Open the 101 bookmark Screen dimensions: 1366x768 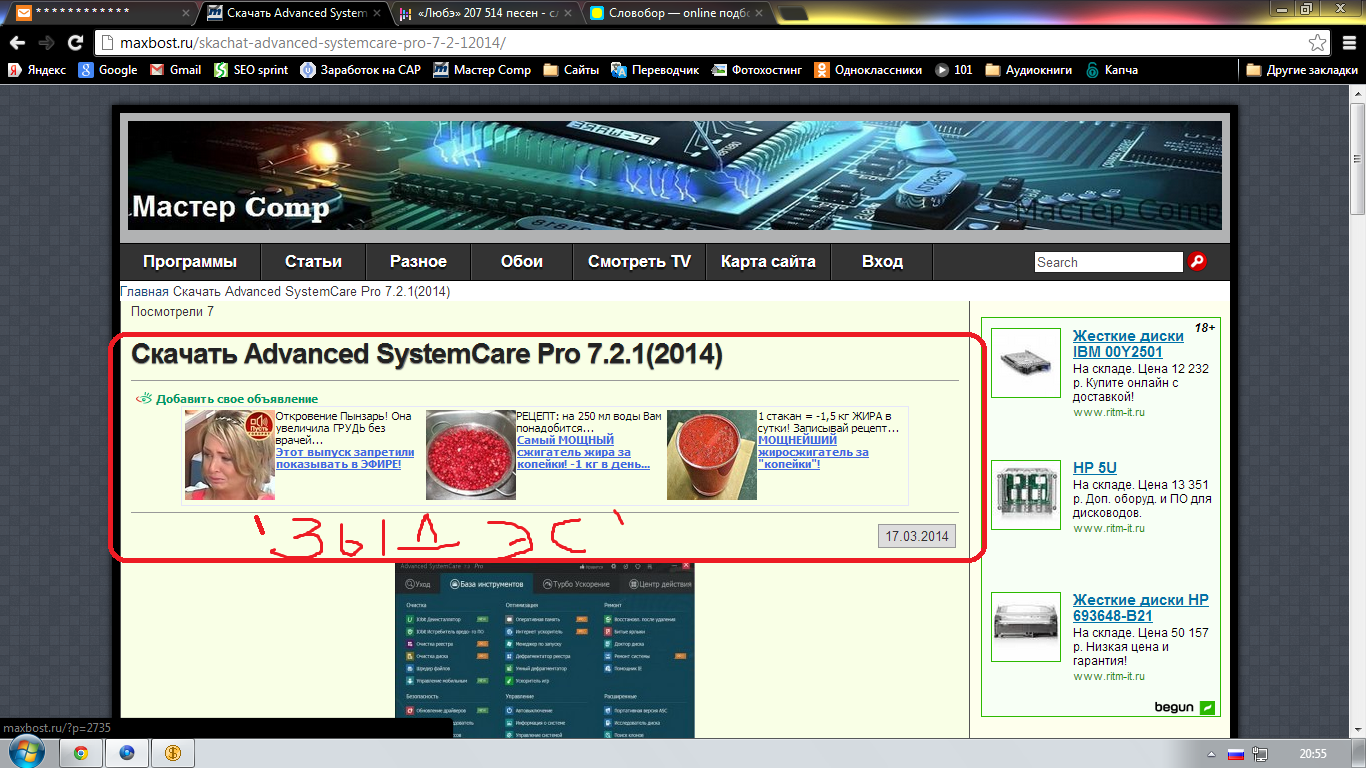tap(954, 70)
